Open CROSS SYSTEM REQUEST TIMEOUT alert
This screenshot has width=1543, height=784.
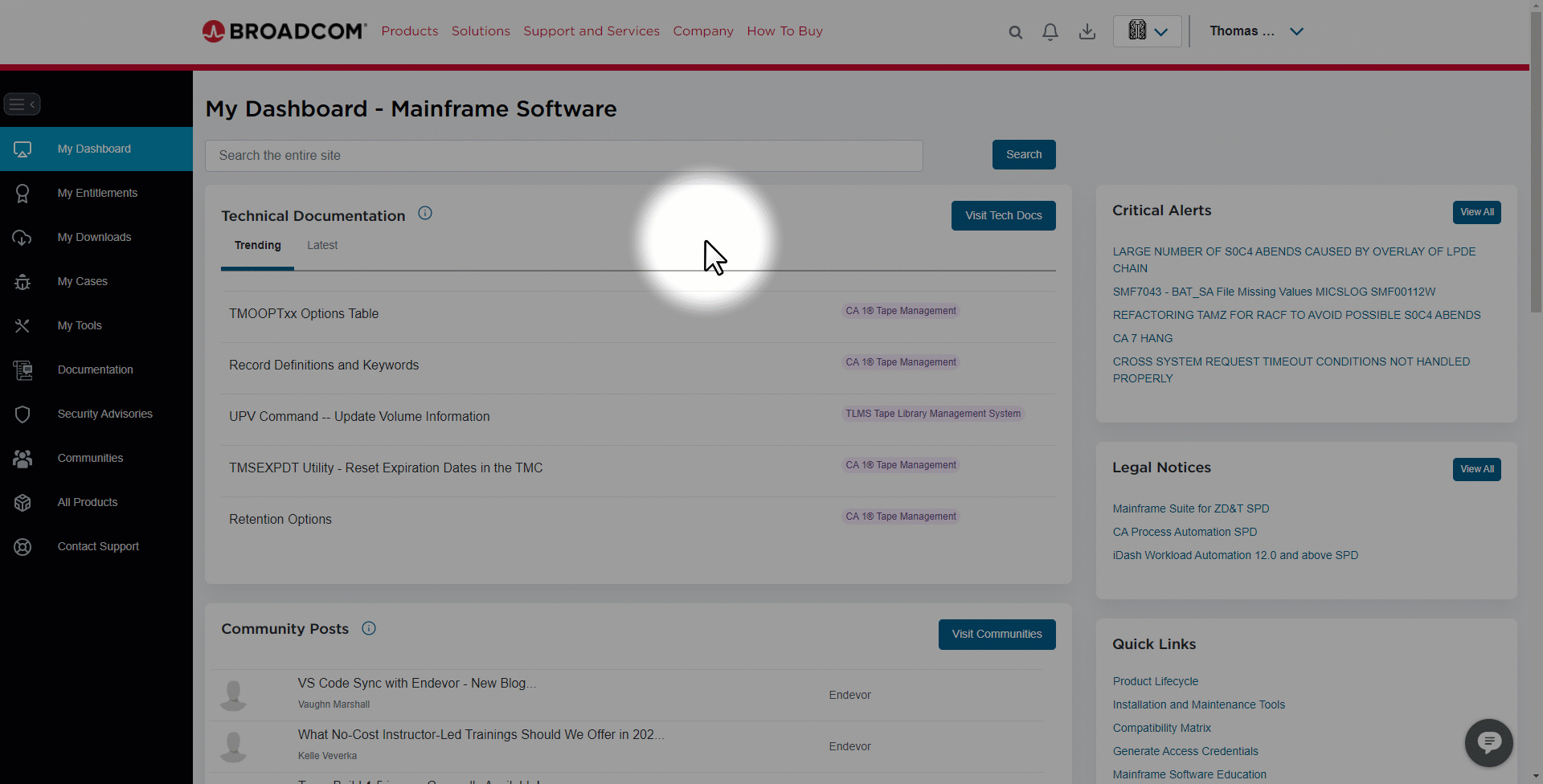pos(1291,370)
